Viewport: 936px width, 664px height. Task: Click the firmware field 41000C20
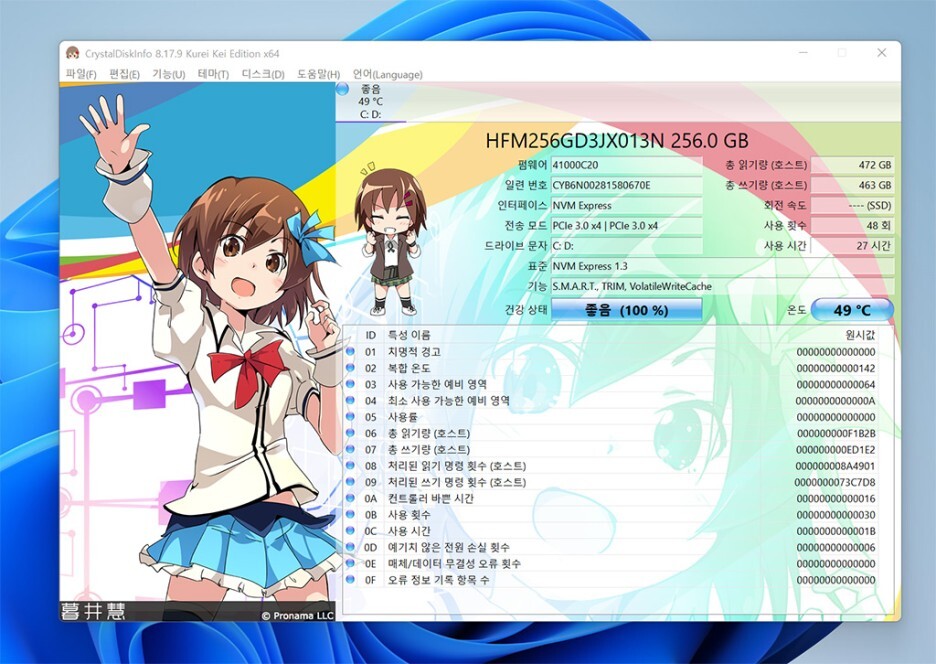626,165
